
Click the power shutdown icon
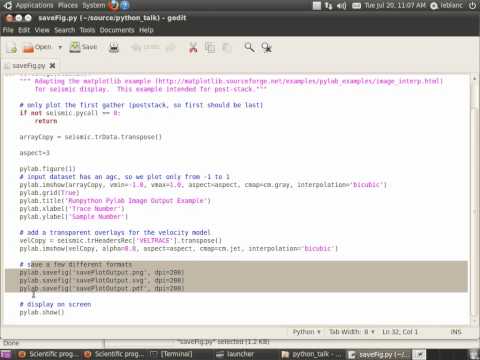pos(472,5)
